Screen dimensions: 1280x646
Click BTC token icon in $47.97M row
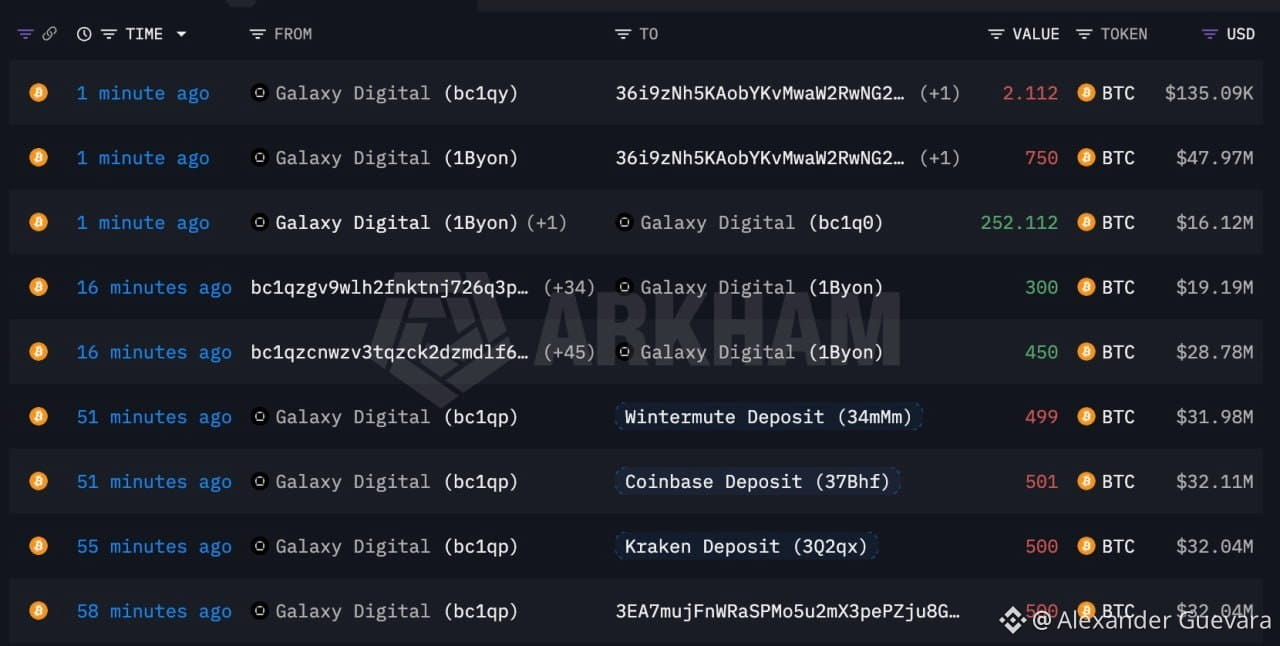tap(1086, 158)
